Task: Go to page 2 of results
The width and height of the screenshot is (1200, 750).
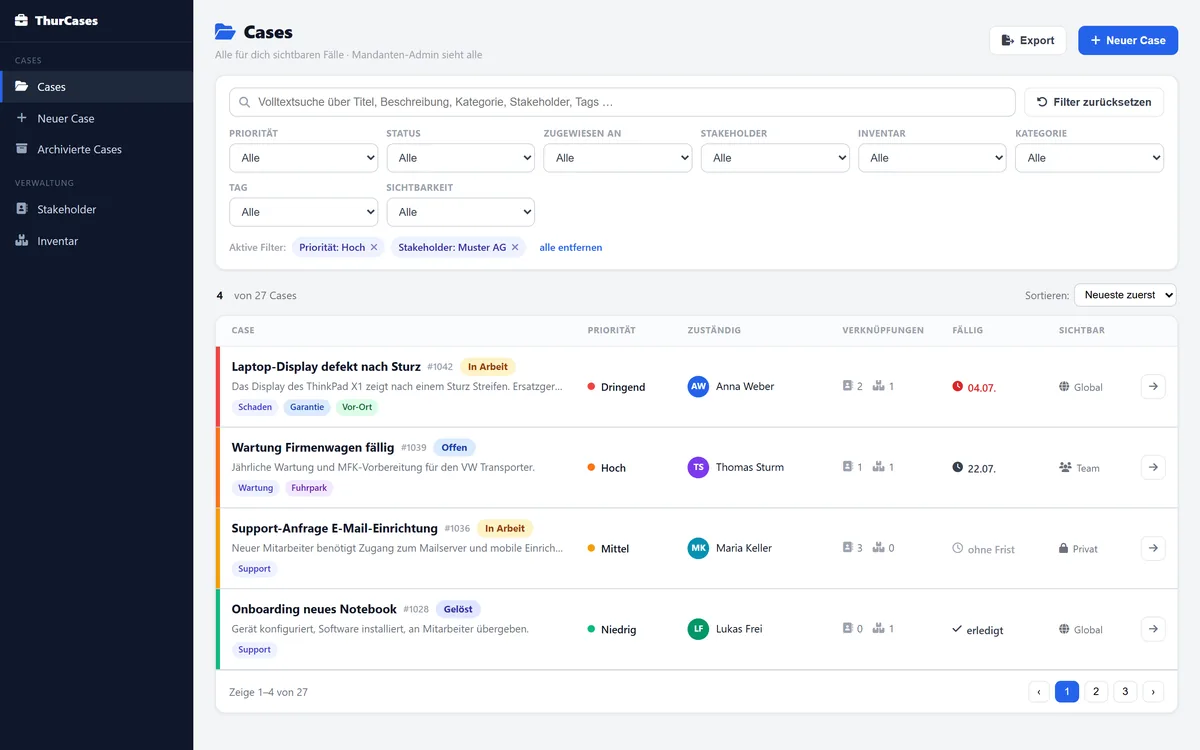Action: click(x=1096, y=691)
